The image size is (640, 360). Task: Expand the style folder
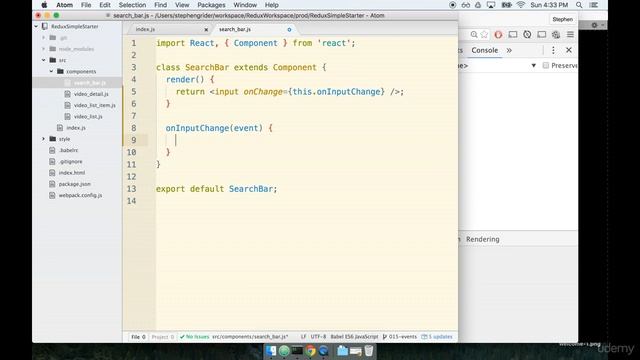point(44,139)
